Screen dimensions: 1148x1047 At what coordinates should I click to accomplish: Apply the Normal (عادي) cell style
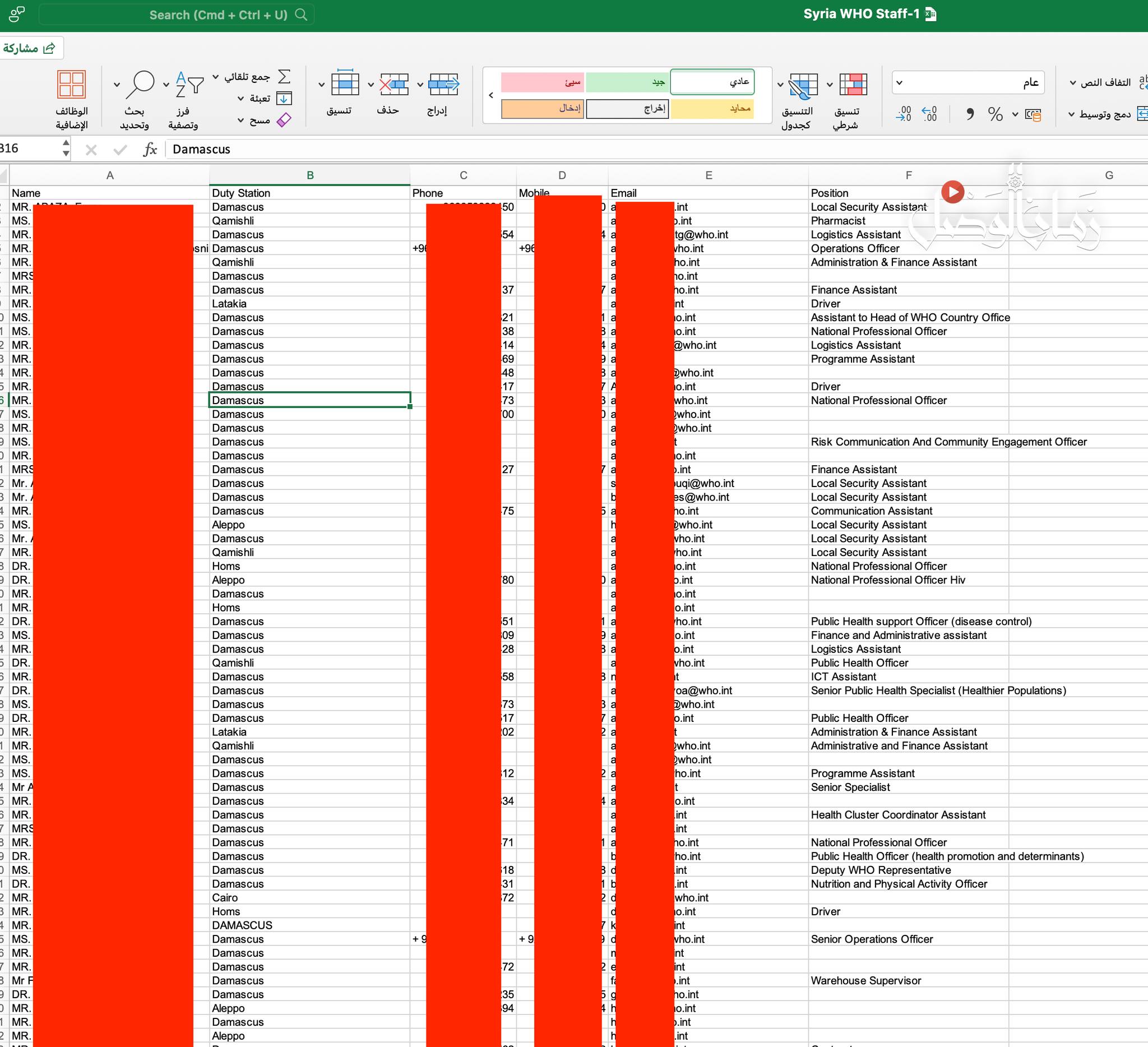pyautogui.click(x=712, y=82)
